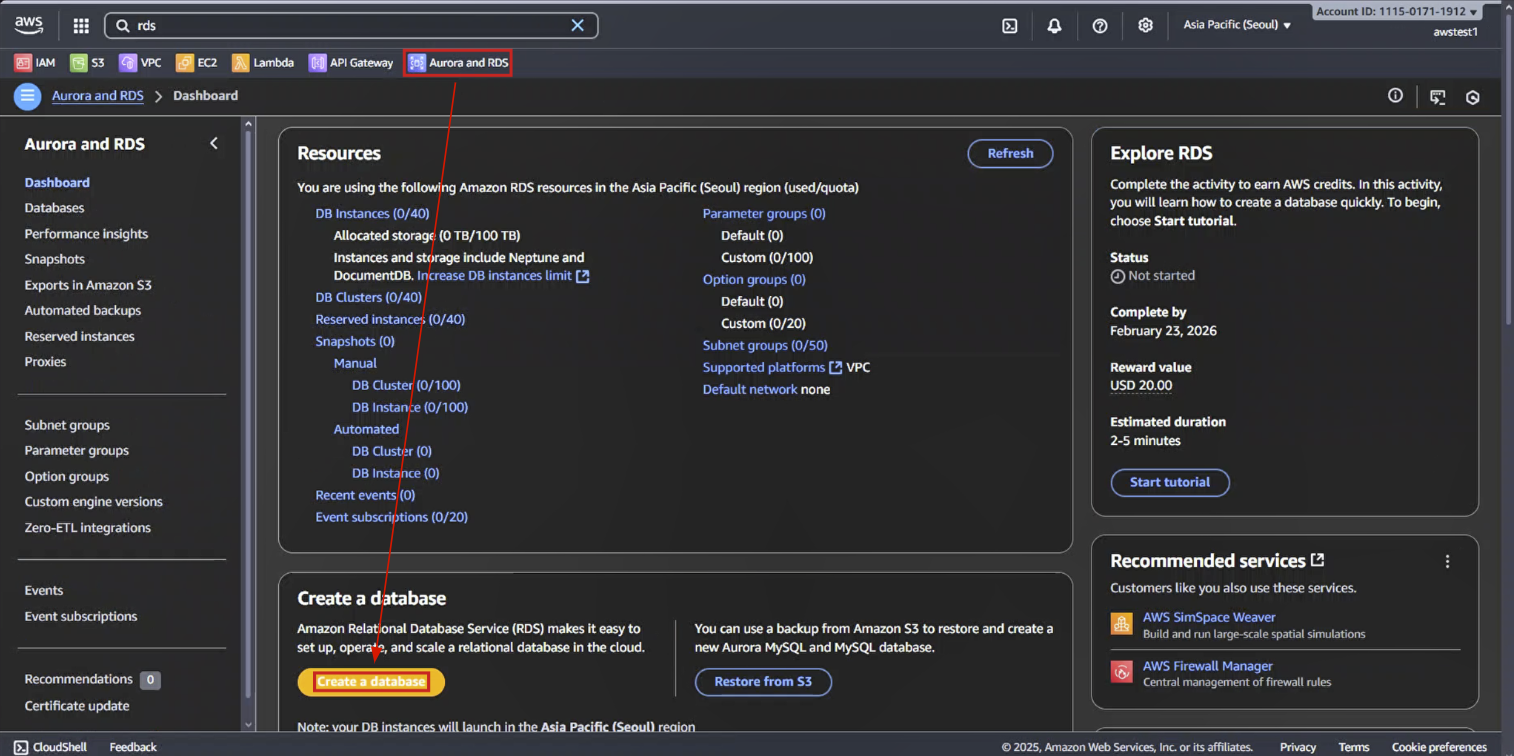Open settings gear icon in header
This screenshot has width=1514, height=756.
point(1146,26)
